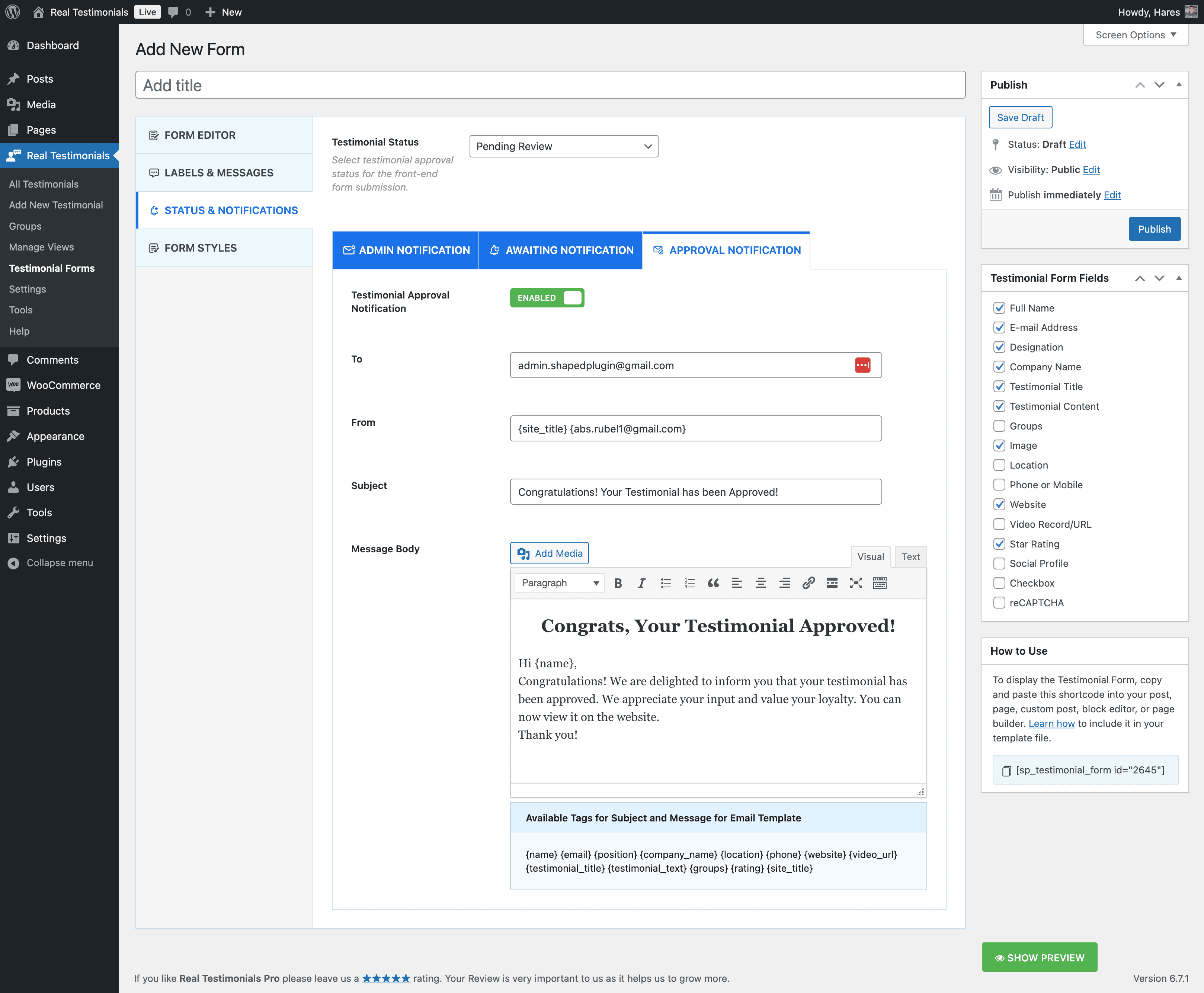The height and width of the screenshot is (993, 1204).
Task: Open Labels & Messages section
Action: pyautogui.click(x=224, y=173)
